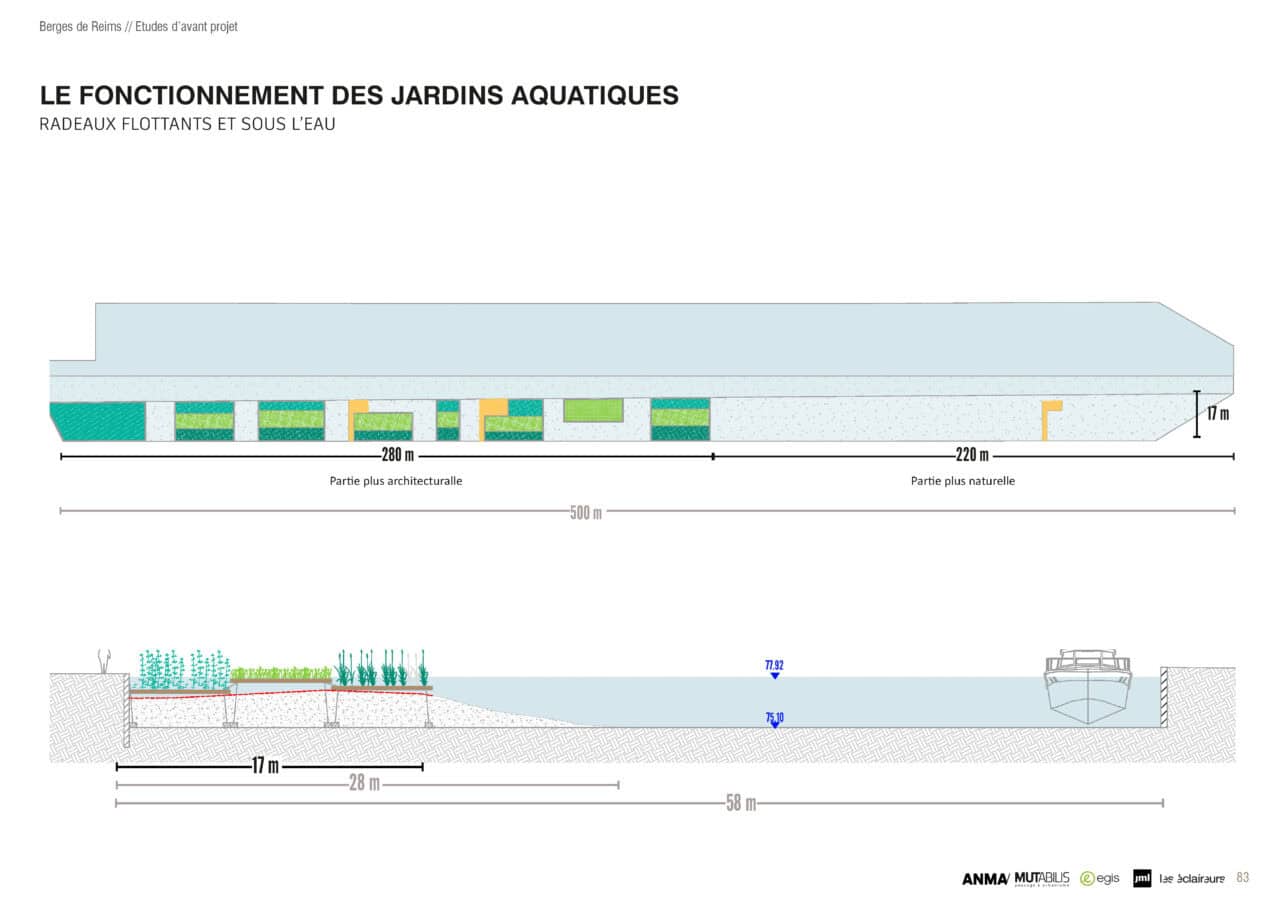This screenshot has width=1273, height=900.
Task: Click page number "83"
Action: (x=1243, y=878)
